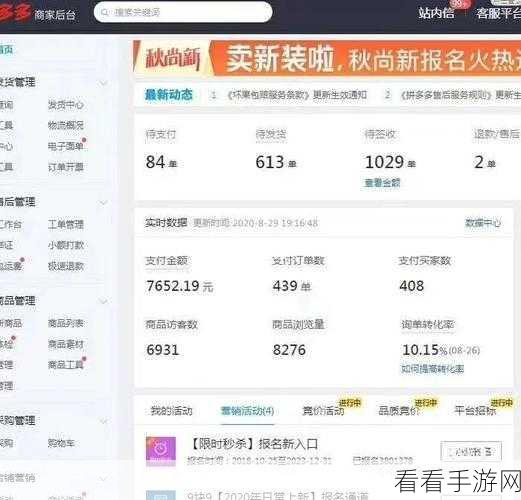Viewport: 521px width, 500px height.
Task: Click the 商品访客数 6931 value
Action: (163, 350)
